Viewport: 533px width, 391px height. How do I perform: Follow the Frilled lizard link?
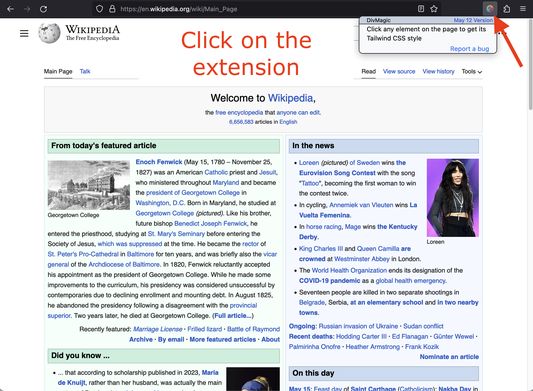click(205, 329)
